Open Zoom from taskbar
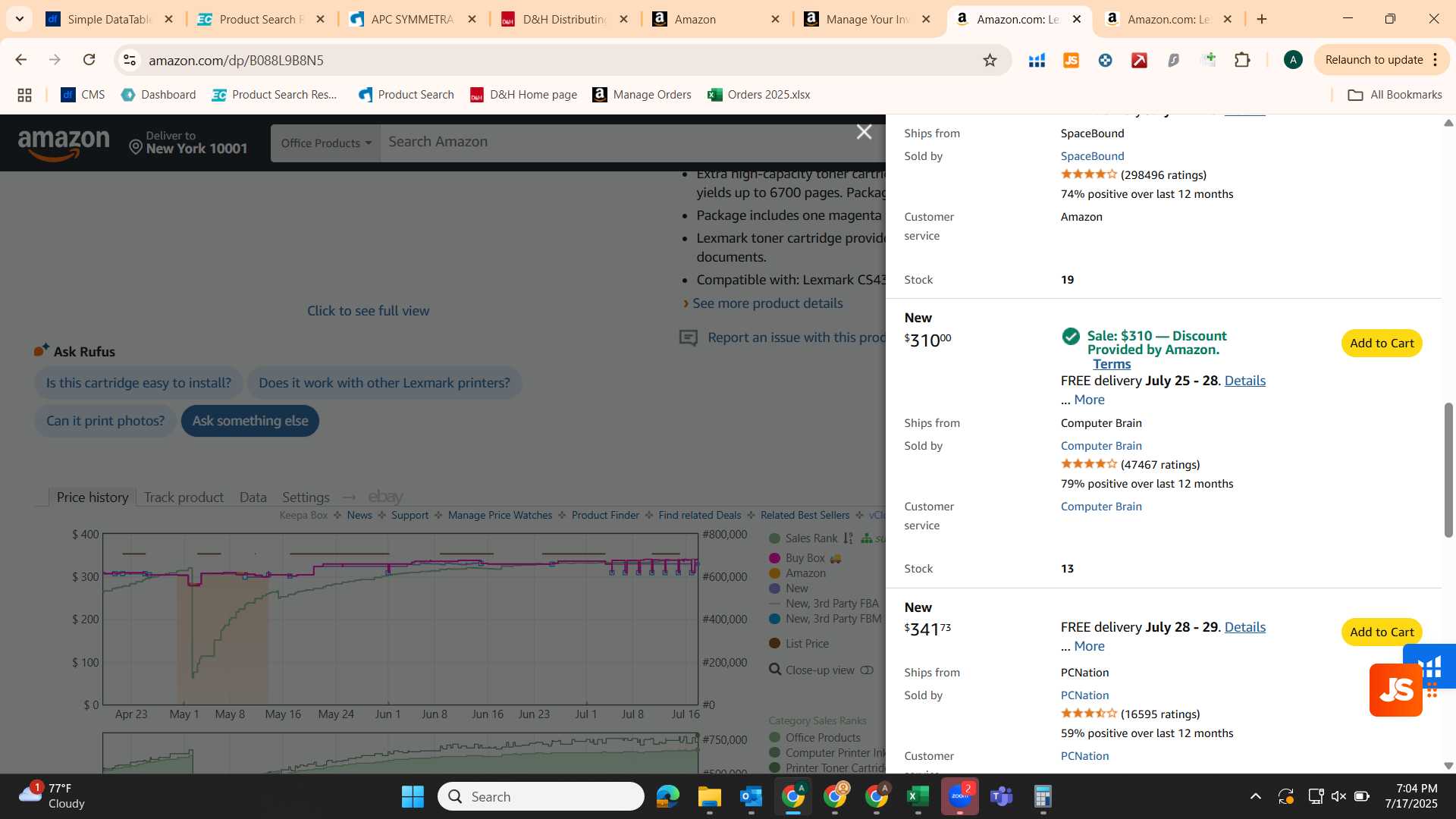Screen dimensions: 1456x819 [x=959, y=796]
